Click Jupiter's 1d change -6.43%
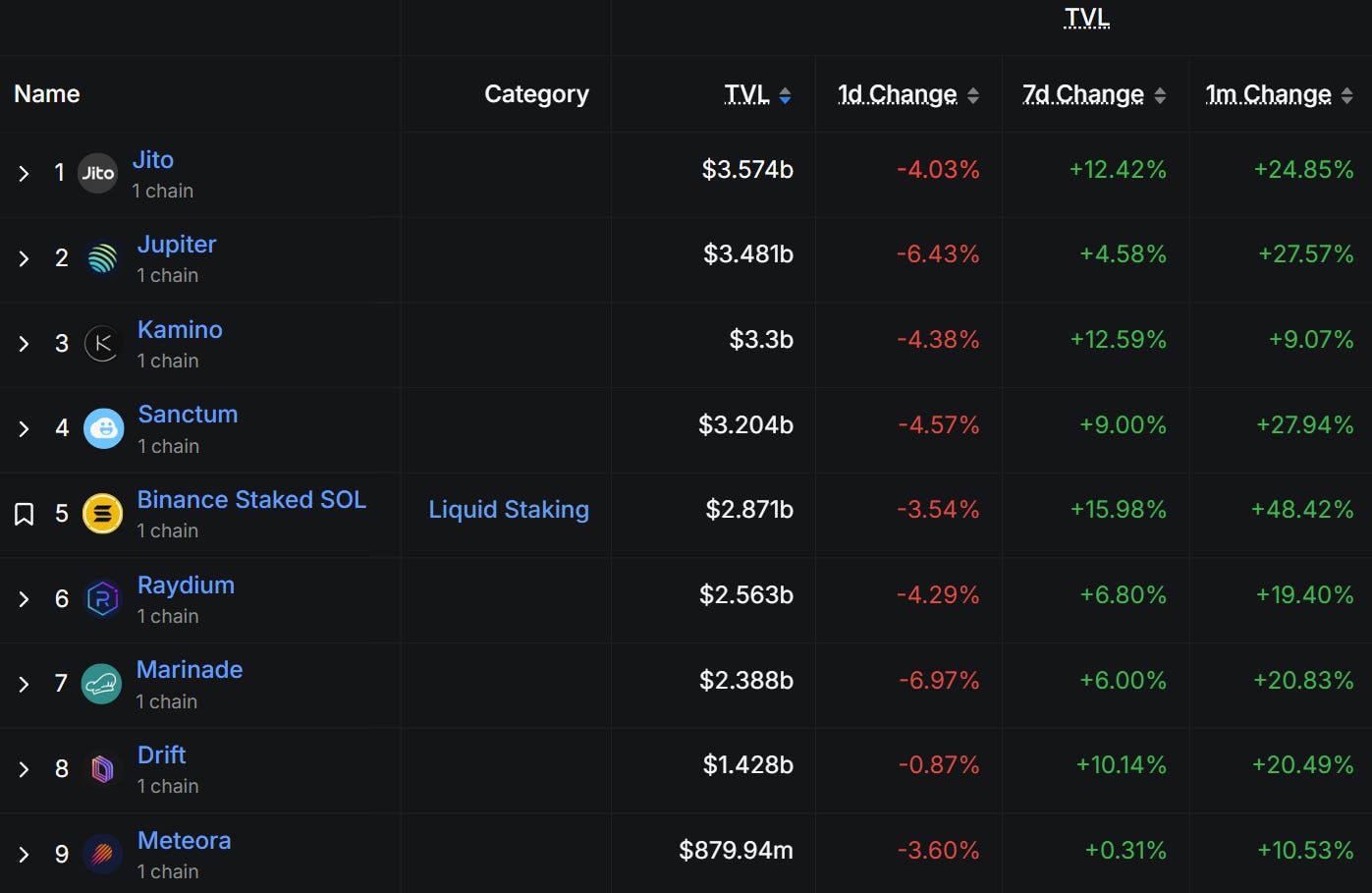 point(938,253)
